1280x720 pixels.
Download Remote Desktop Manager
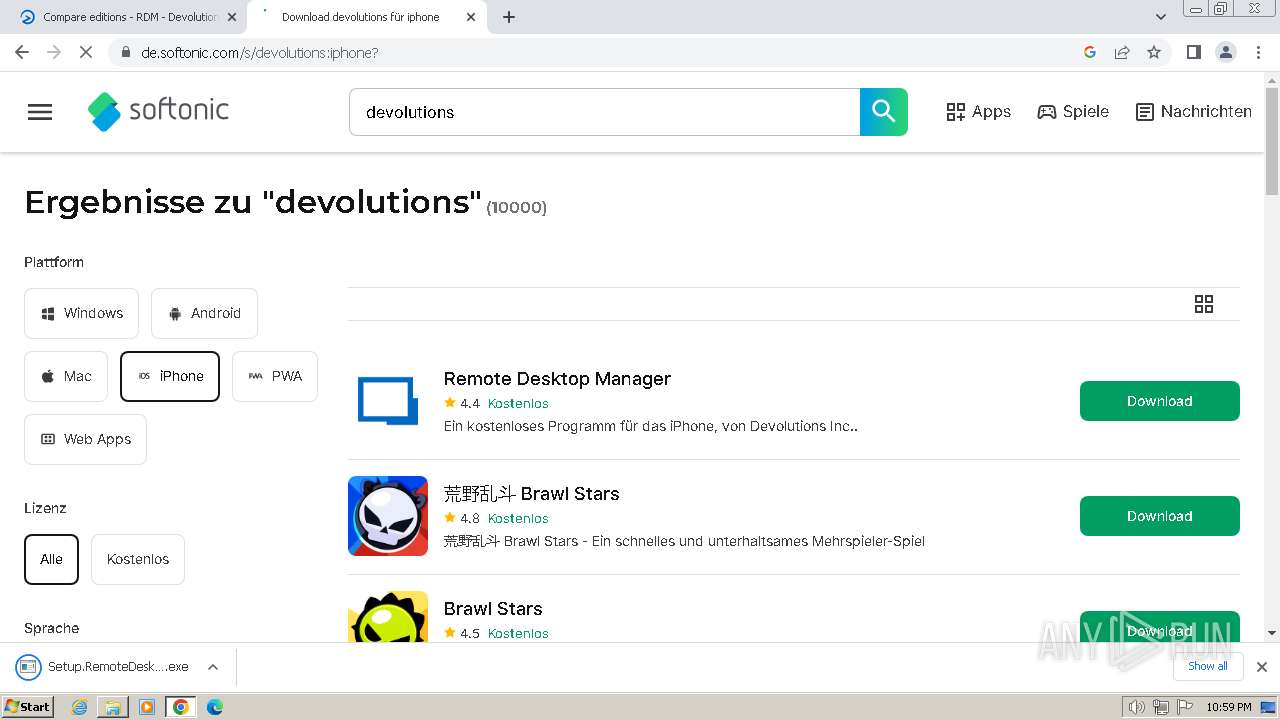(1160, 401)
